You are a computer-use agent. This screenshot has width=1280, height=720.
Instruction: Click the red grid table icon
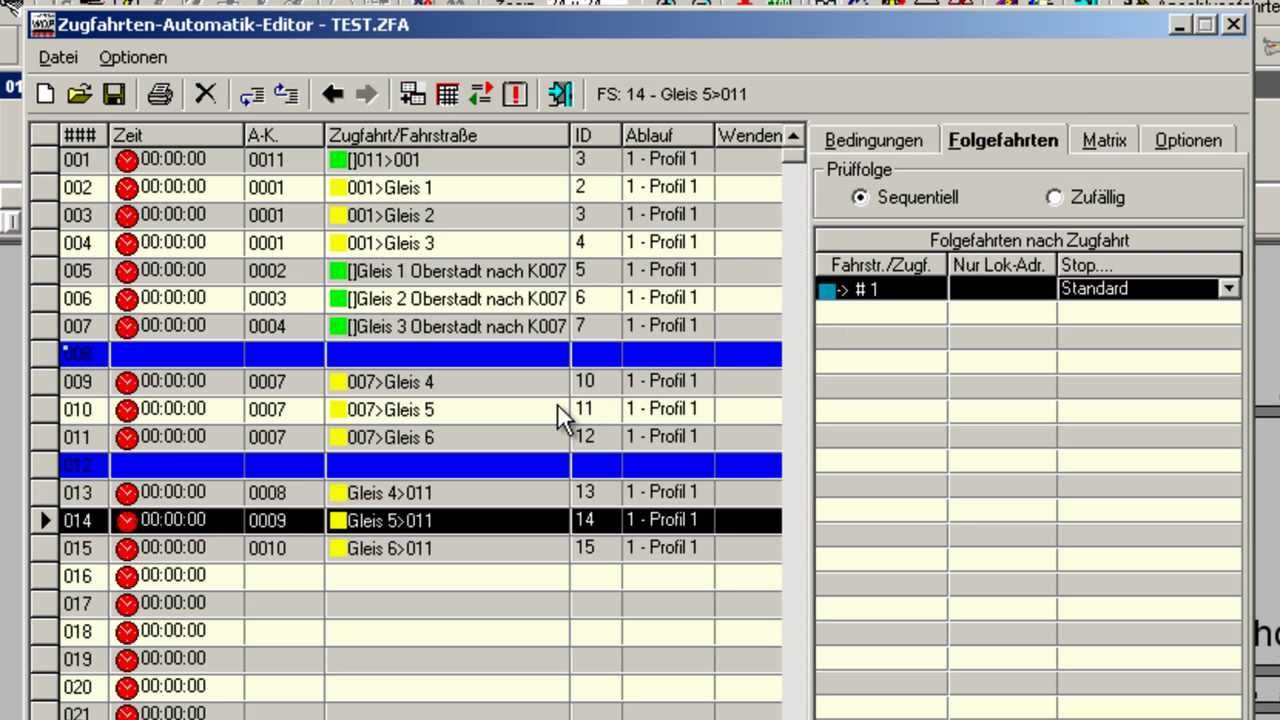pos(447,94)
